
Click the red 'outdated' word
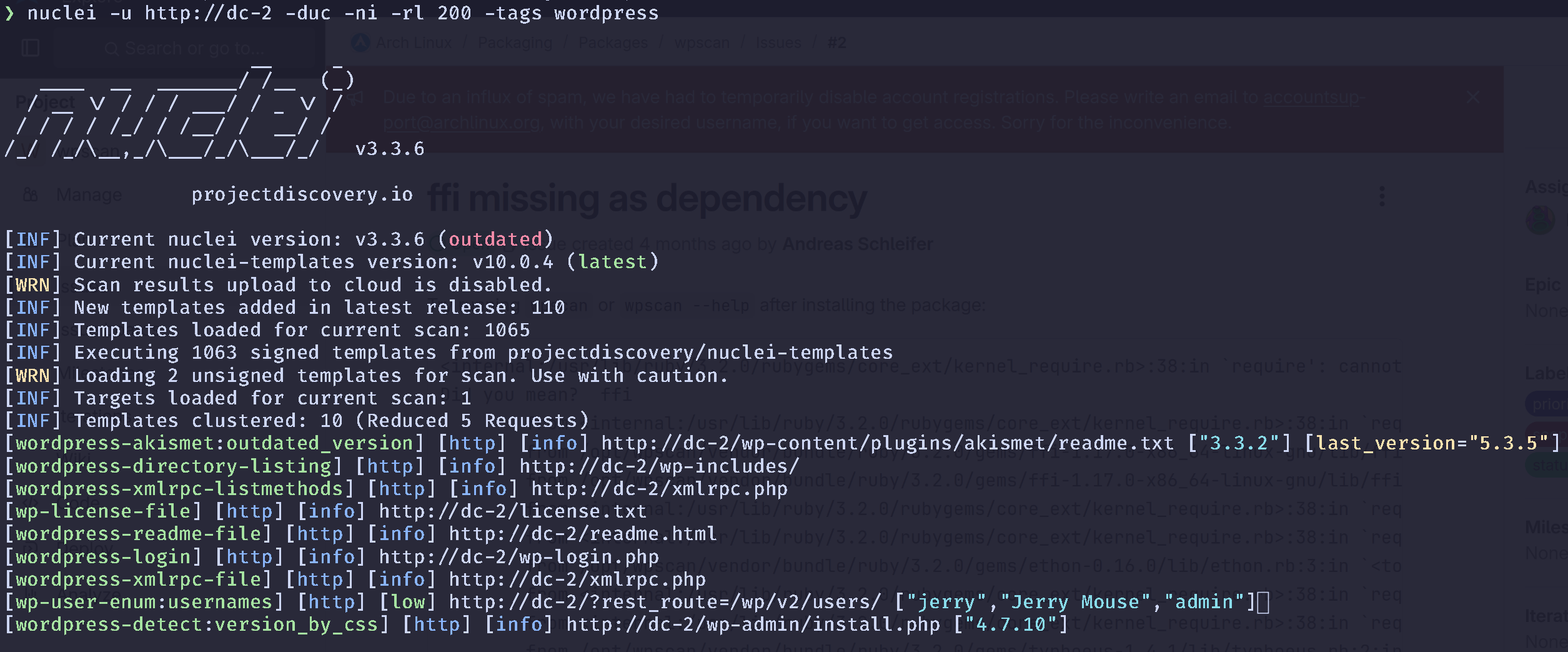pyautogui.click(x=495, y=239)
